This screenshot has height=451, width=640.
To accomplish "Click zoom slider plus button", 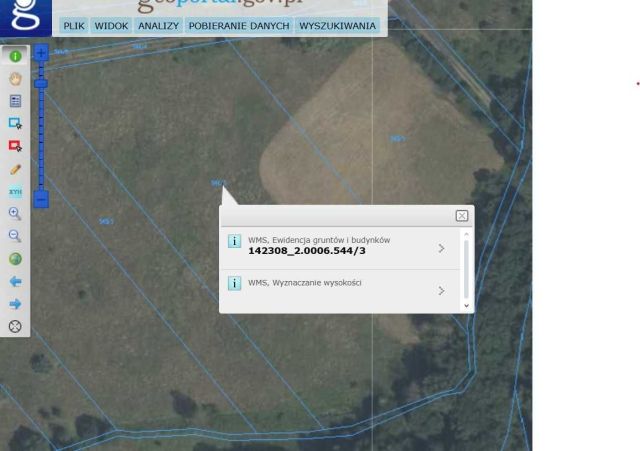I will click(x=41, y=53).
